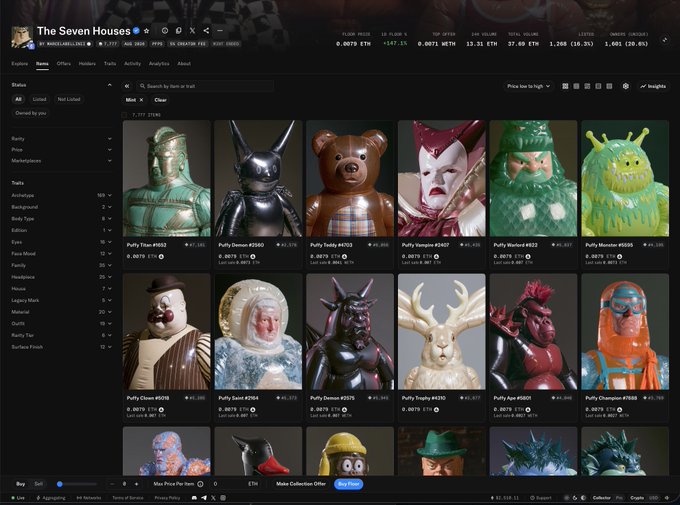Expand the Material trait

[x=61, y=312]
